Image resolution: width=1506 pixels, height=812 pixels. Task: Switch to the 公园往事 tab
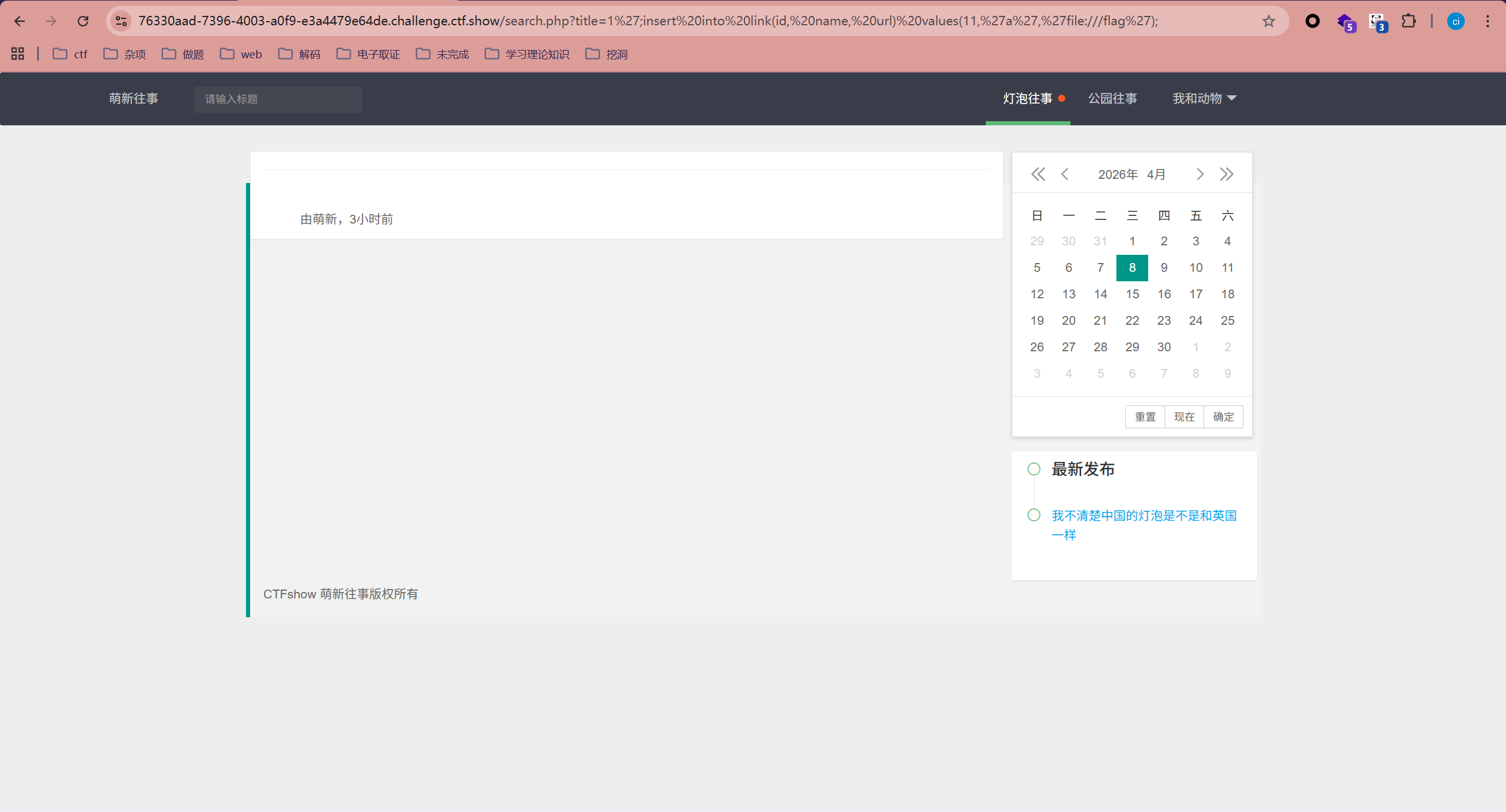tap(1112, 98)
